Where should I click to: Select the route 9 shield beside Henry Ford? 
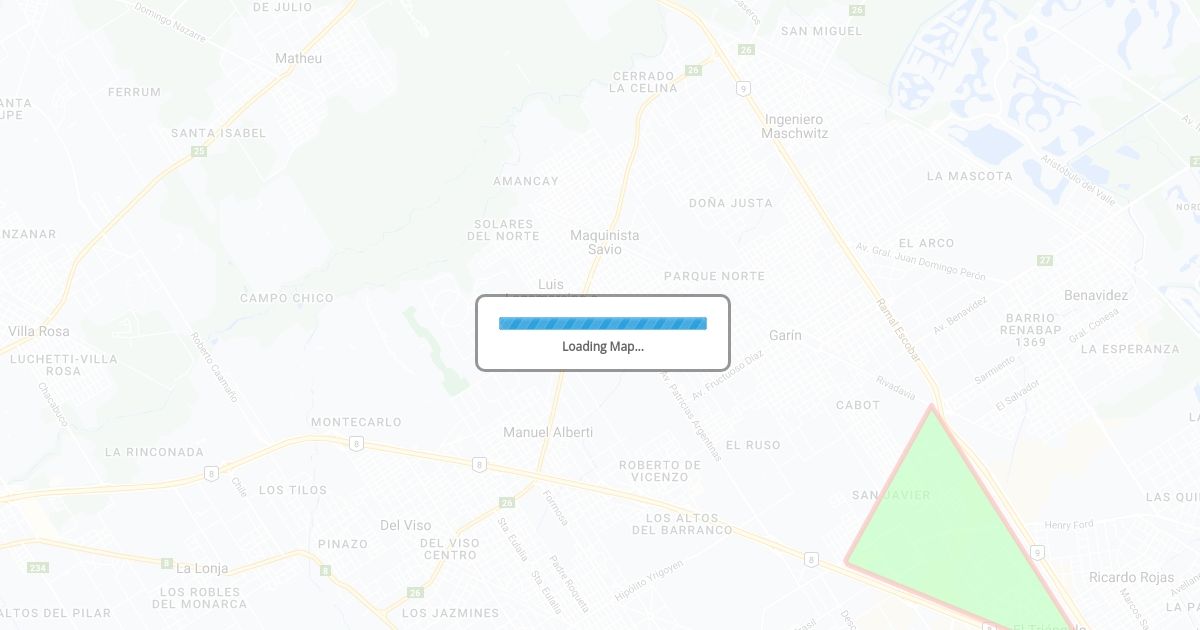[x=1038, y=552]
